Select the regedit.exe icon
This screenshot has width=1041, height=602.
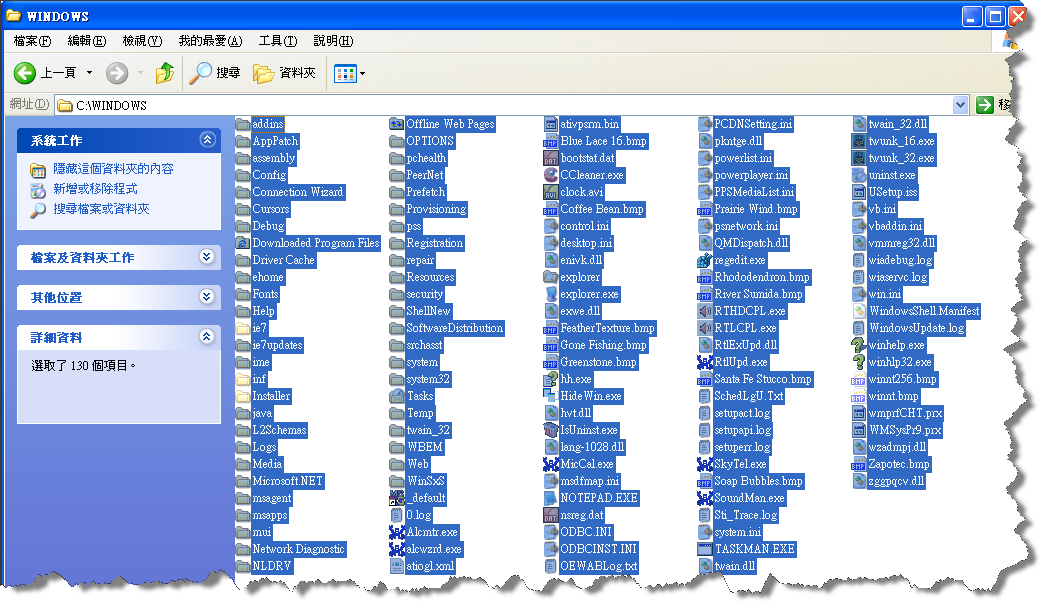click(x=705, y=260)
